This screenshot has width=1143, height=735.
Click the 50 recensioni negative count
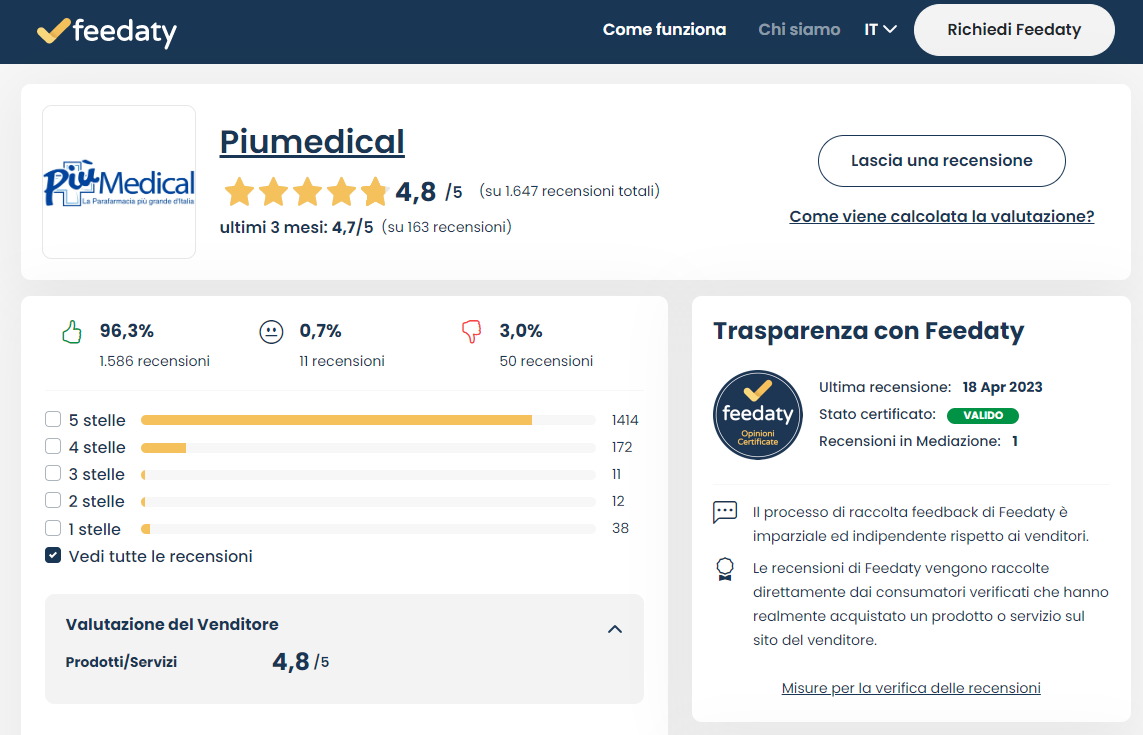(x=546, y=361)
